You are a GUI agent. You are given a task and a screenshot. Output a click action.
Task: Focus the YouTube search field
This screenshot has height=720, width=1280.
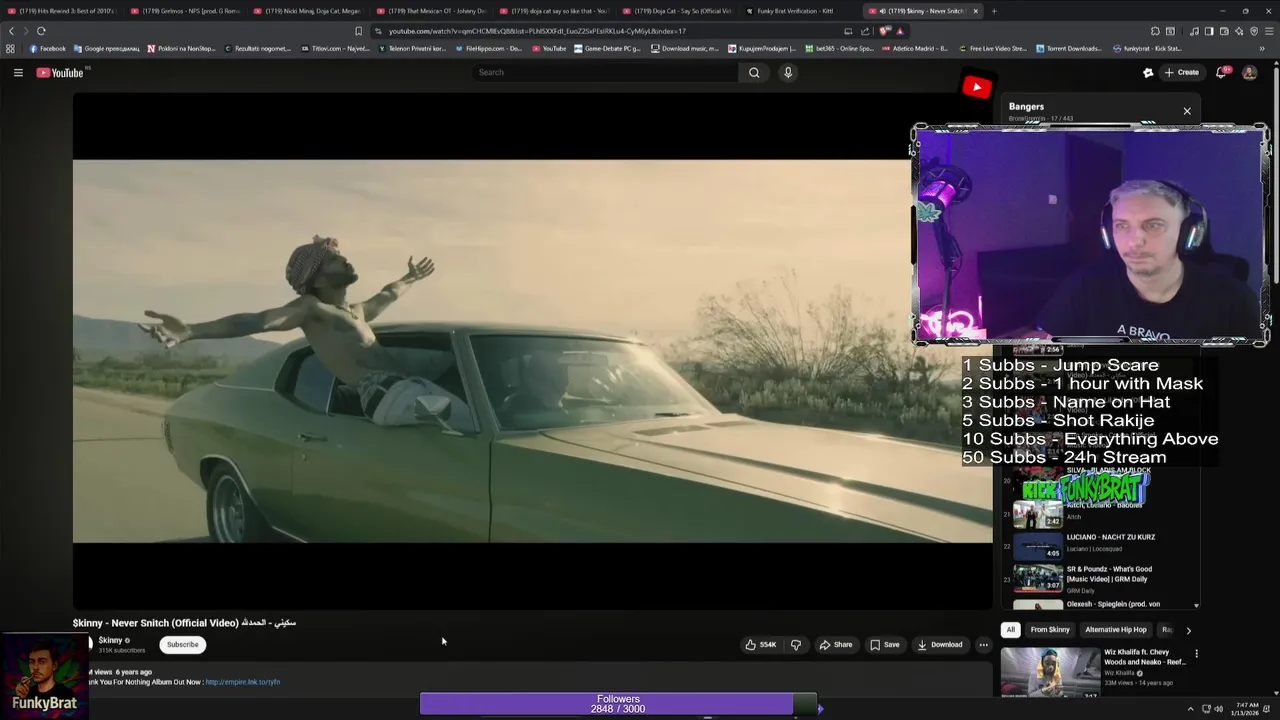[x=605, y=72]
